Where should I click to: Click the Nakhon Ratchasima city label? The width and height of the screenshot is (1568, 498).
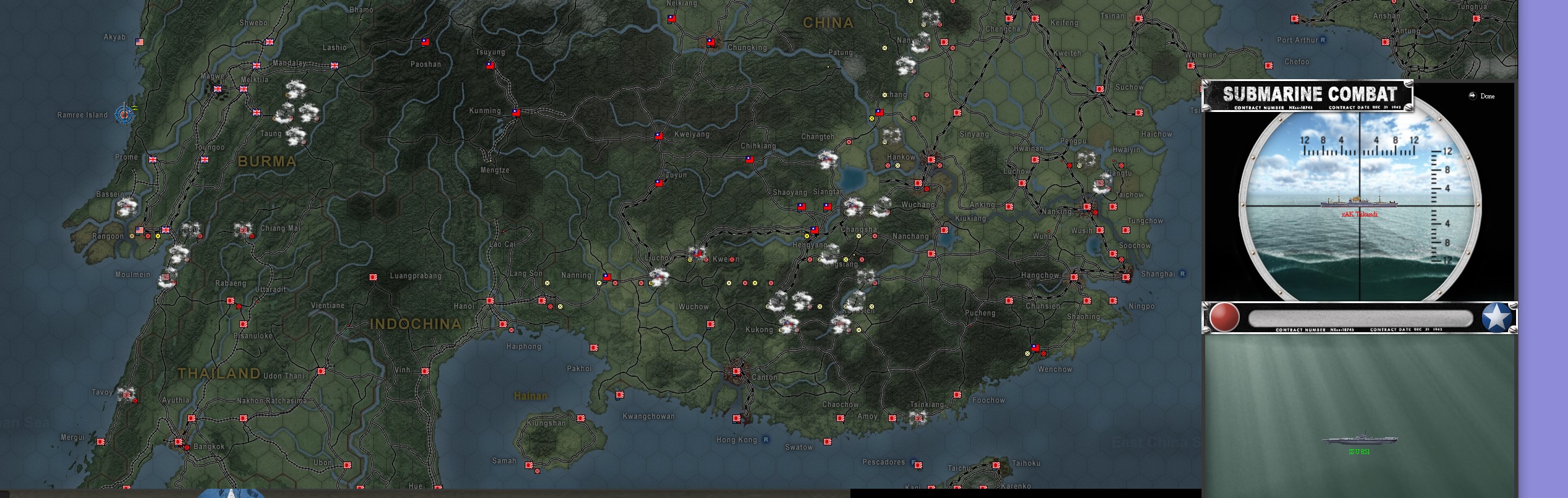tap(272, 401)
